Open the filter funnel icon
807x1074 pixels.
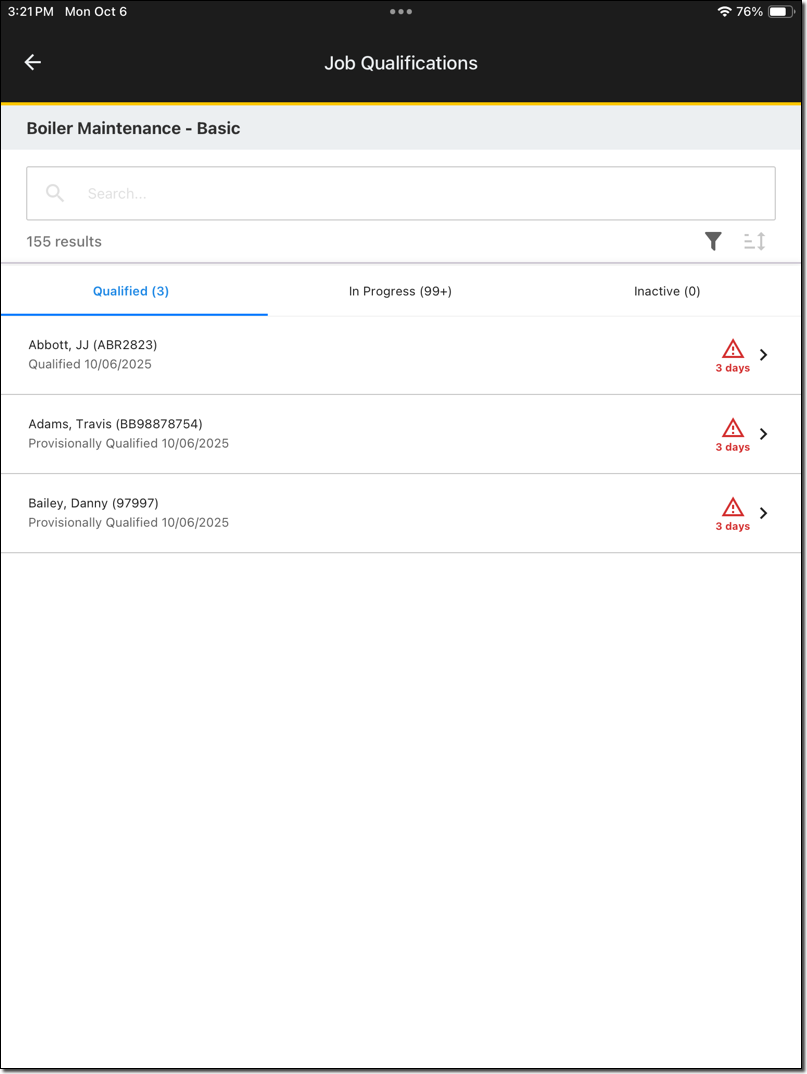click(713, 241)
